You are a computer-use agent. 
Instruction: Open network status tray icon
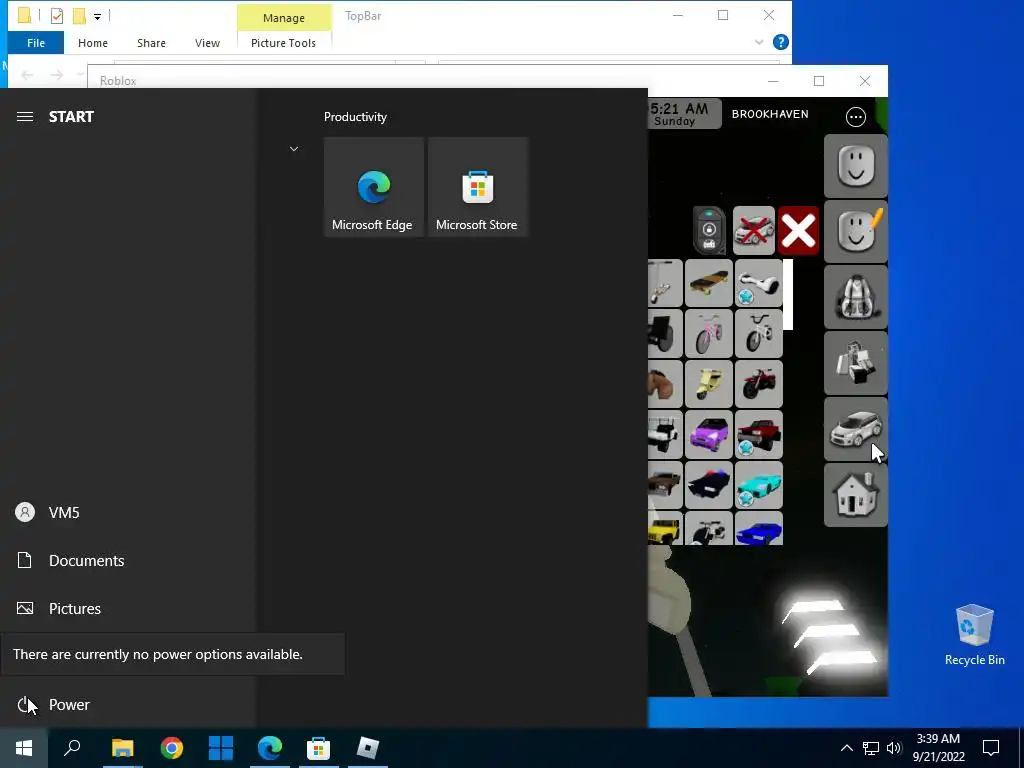871,748
